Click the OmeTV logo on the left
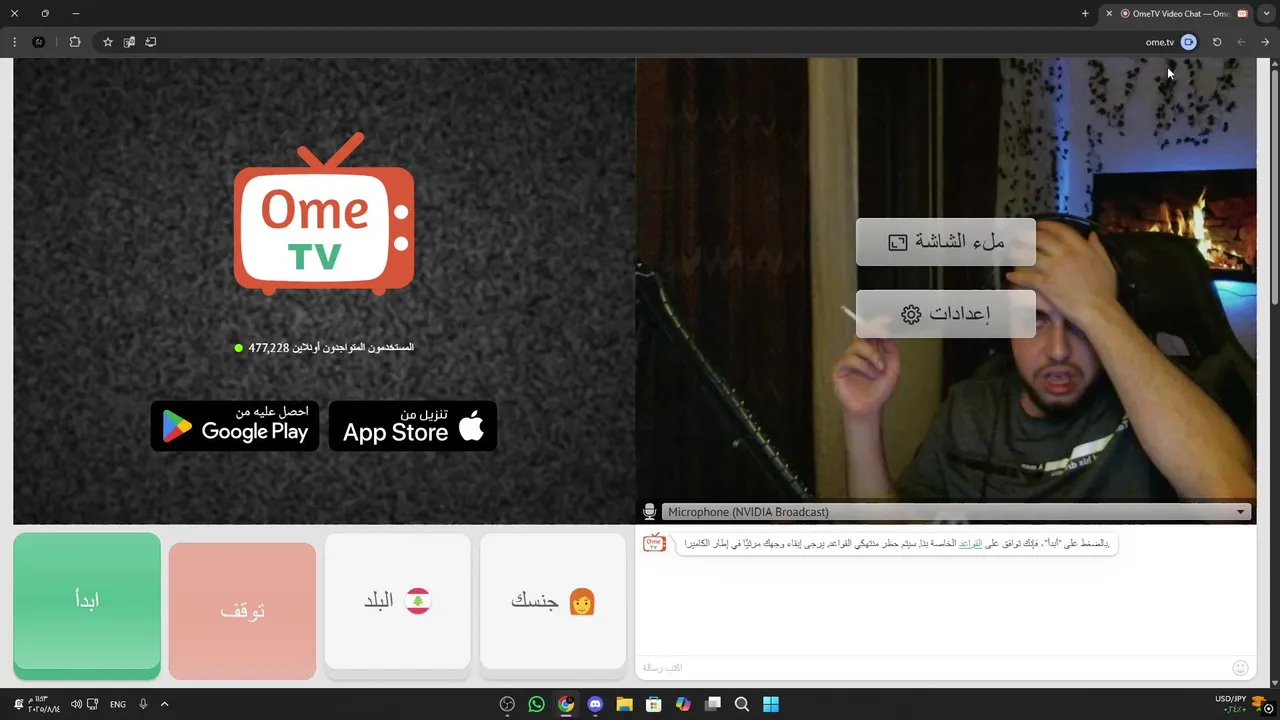1280x720 pixels. pyautogui.click(x=324, y=214)
